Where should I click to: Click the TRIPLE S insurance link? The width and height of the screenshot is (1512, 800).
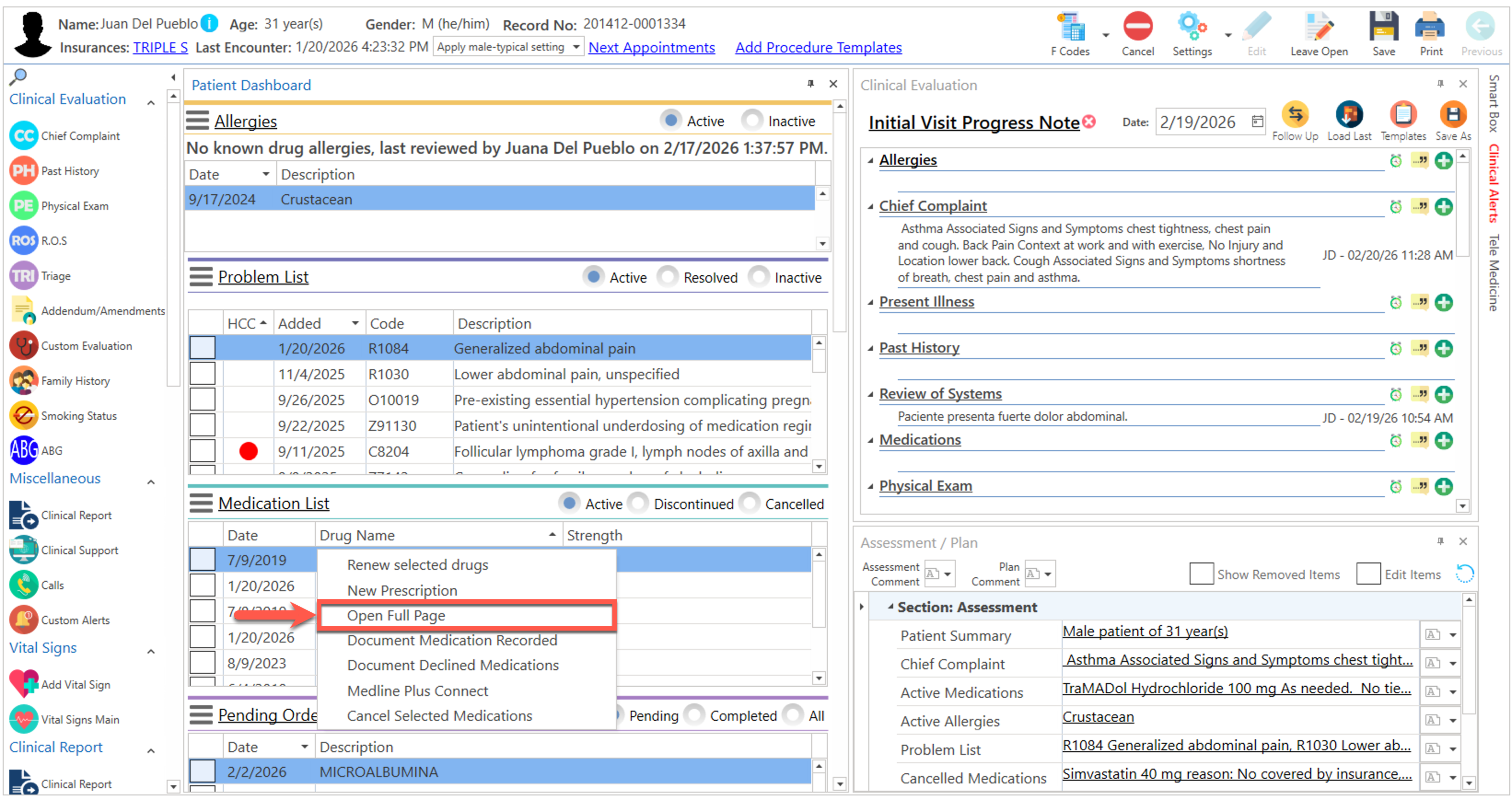[x=160, y=47]
